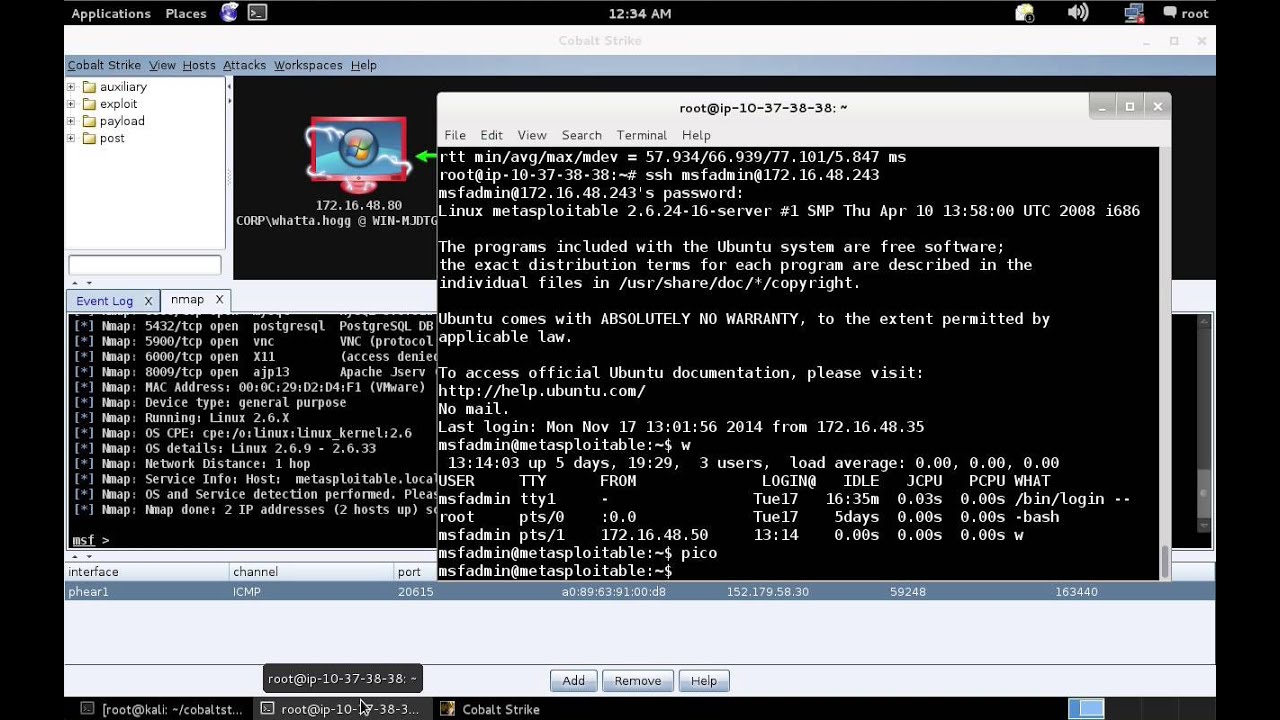Open the terminal File menu
1280x720 pixels.
455,135
